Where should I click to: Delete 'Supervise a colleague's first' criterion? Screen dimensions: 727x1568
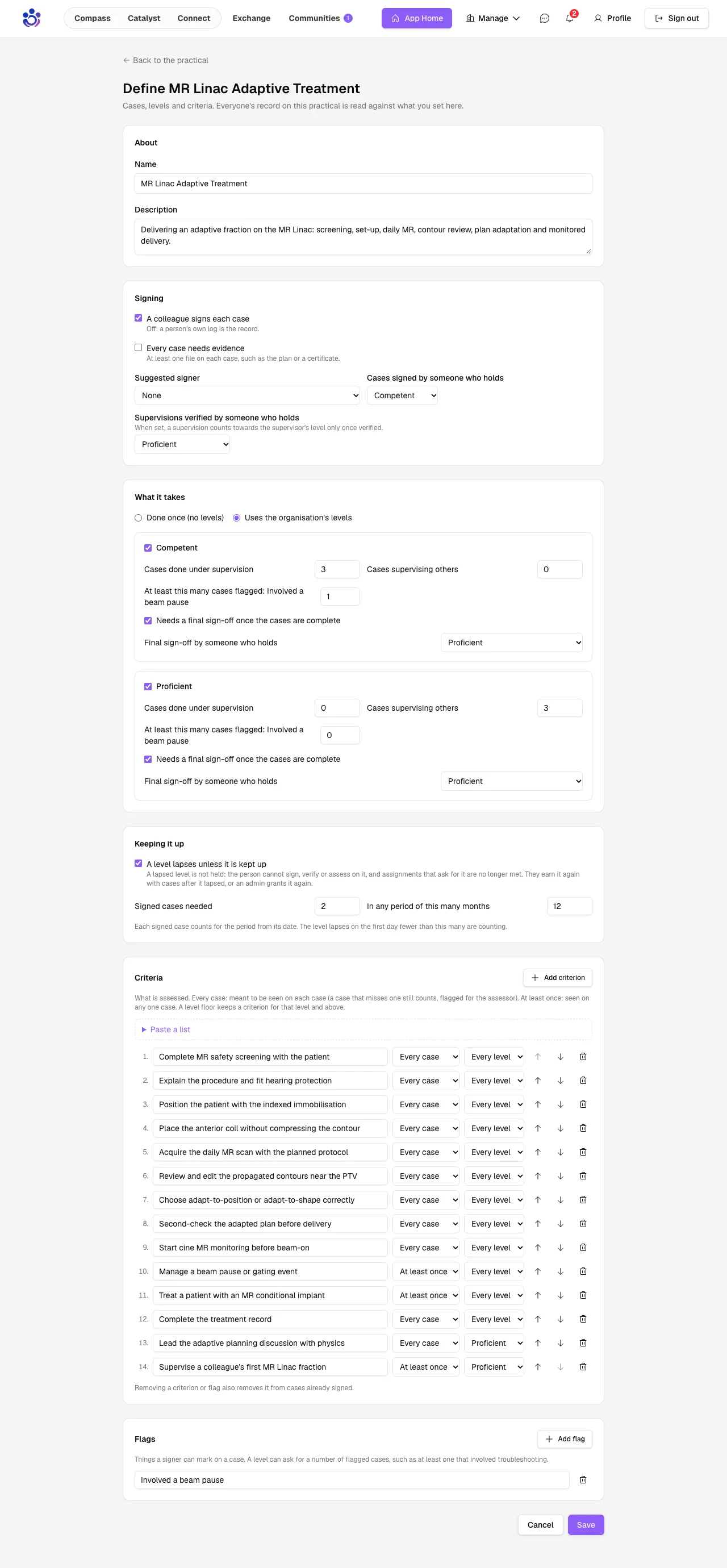[583, 1366]
